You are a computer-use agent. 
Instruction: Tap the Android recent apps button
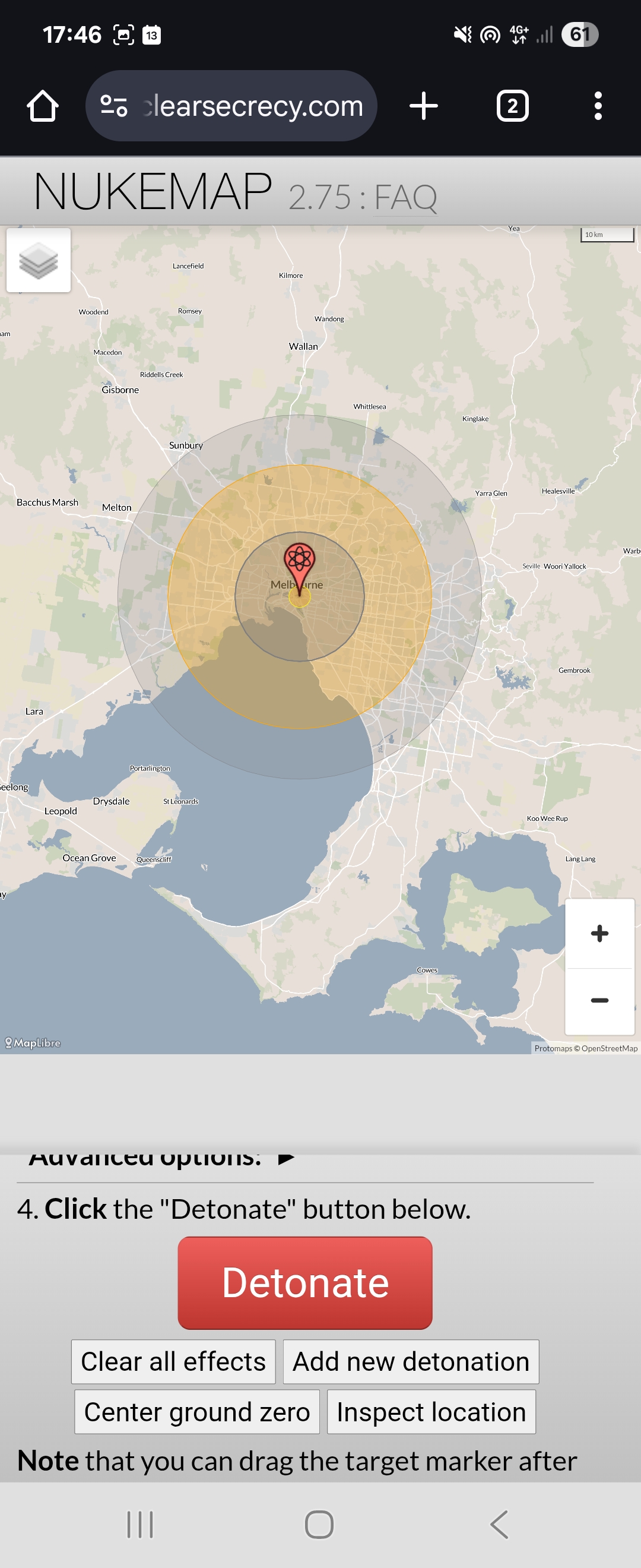coord(140,1525)
